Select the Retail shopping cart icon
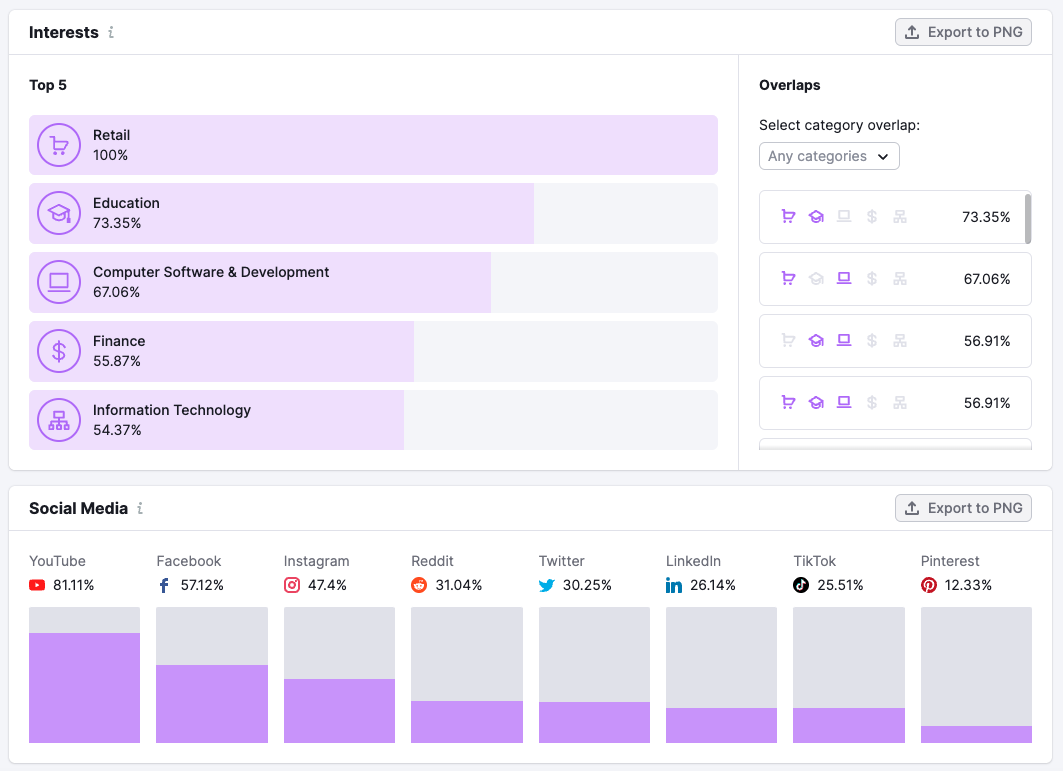This screenshot has width=1063, height=771. tap(59, 144)
